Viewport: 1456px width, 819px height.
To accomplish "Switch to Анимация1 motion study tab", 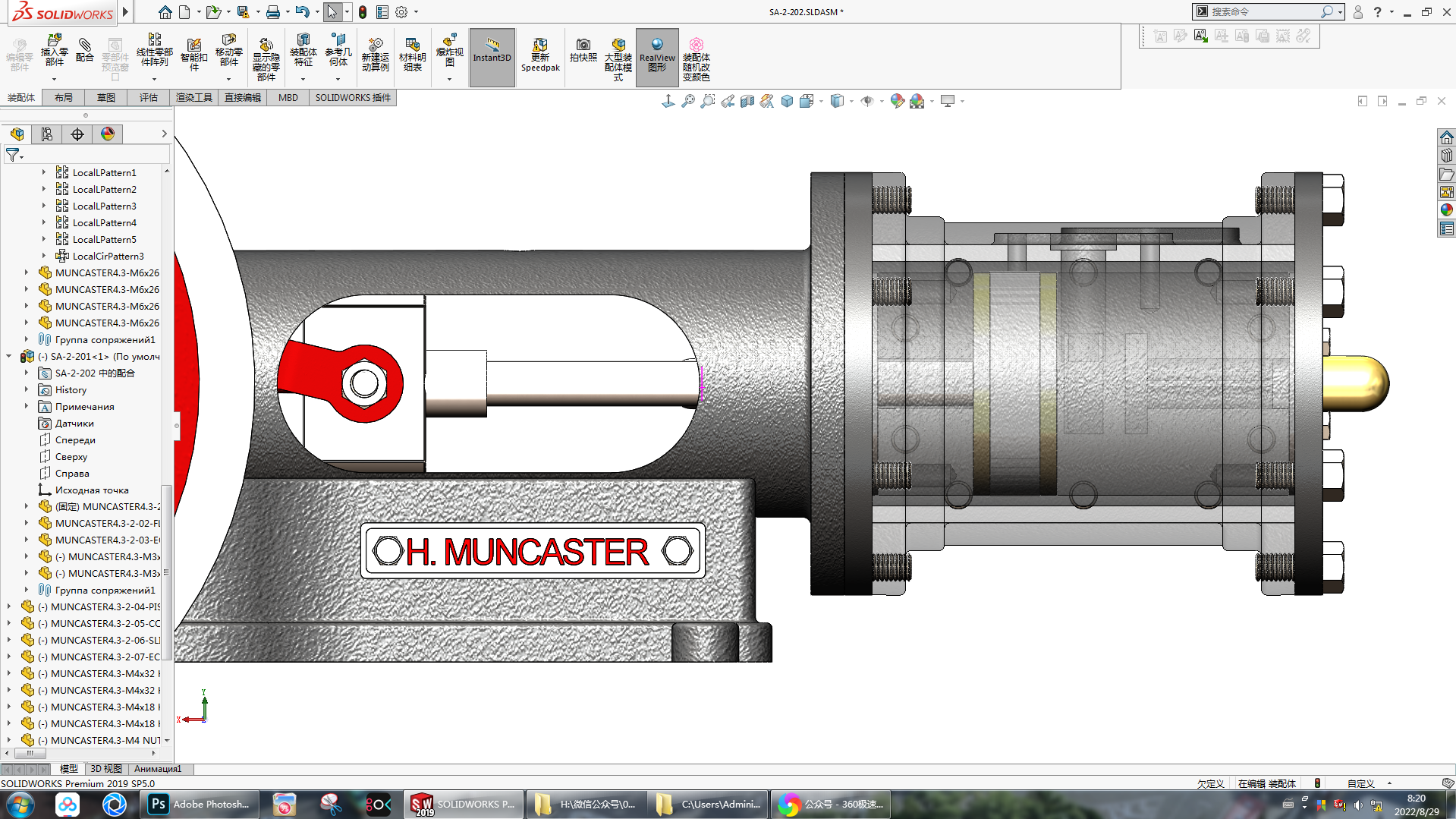I will pos(158,769).
